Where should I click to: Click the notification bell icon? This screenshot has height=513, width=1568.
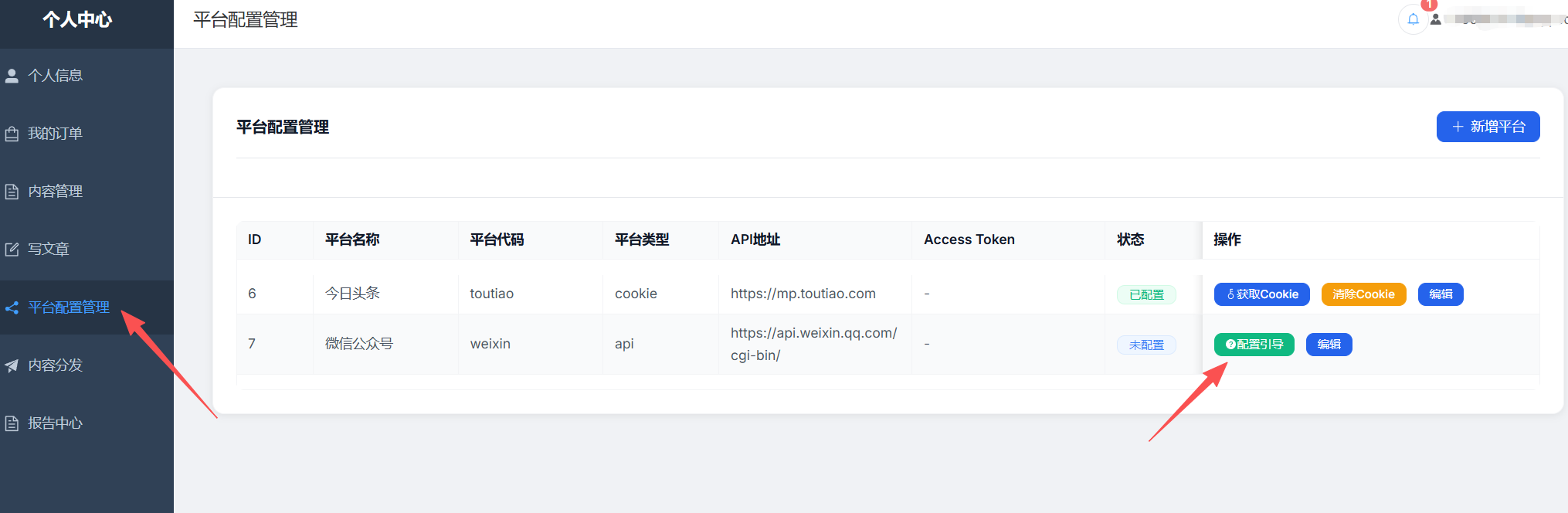1413,19
